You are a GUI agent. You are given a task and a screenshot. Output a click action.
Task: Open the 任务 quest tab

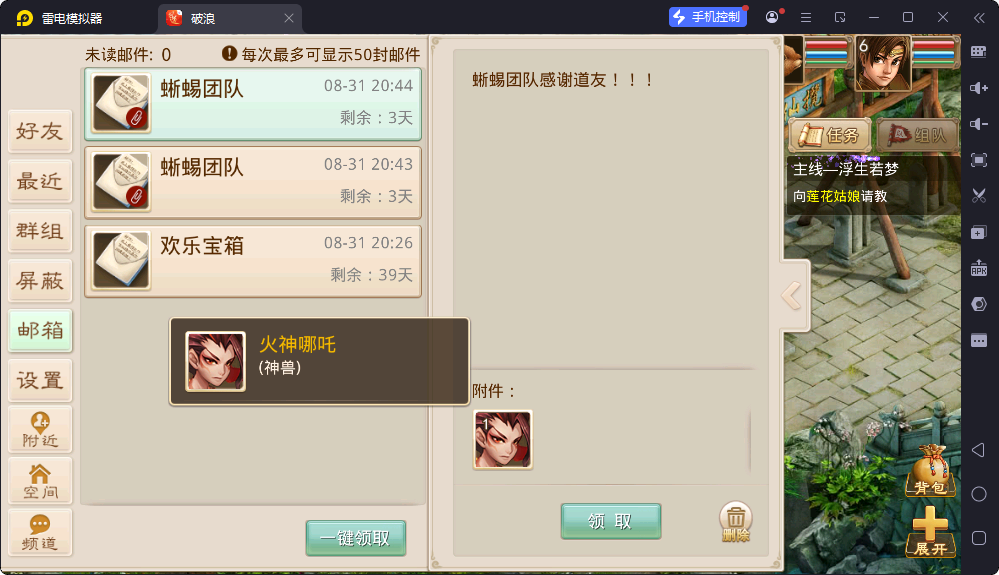830,135
